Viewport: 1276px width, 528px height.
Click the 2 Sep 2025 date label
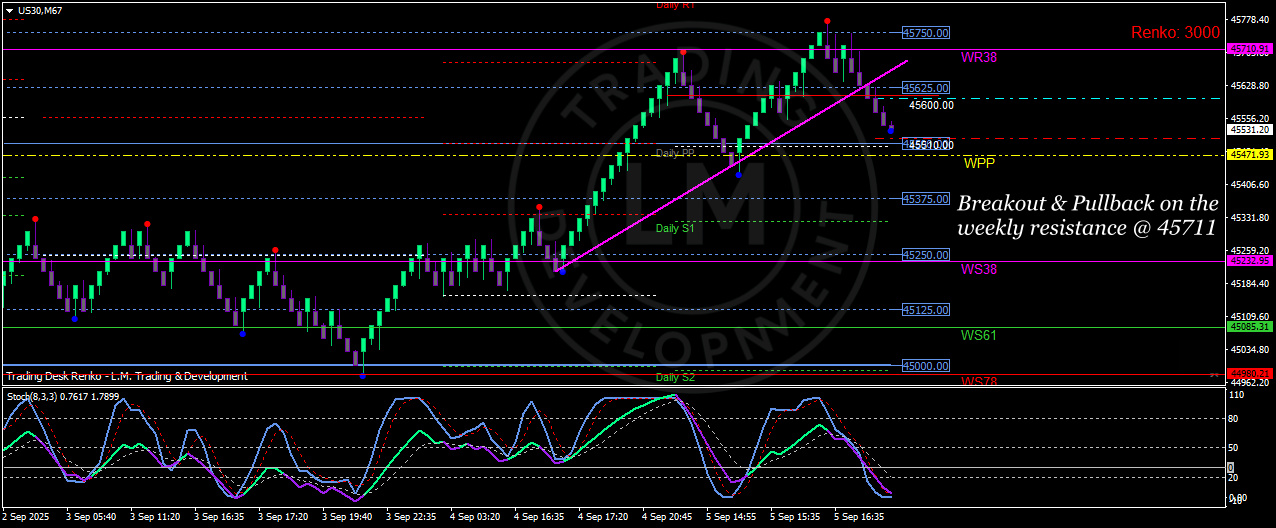pos(26,517)
